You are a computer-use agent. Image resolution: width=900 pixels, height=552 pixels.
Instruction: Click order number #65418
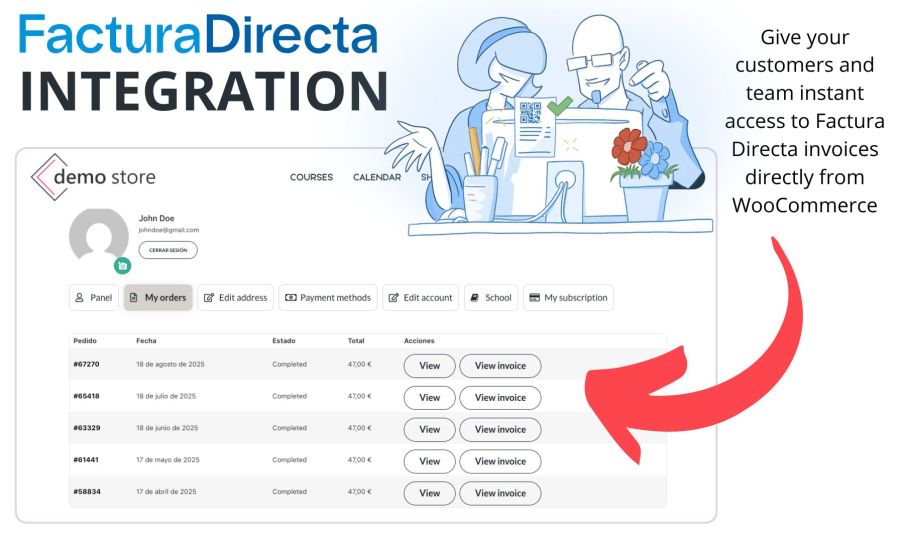coord(86,396)
